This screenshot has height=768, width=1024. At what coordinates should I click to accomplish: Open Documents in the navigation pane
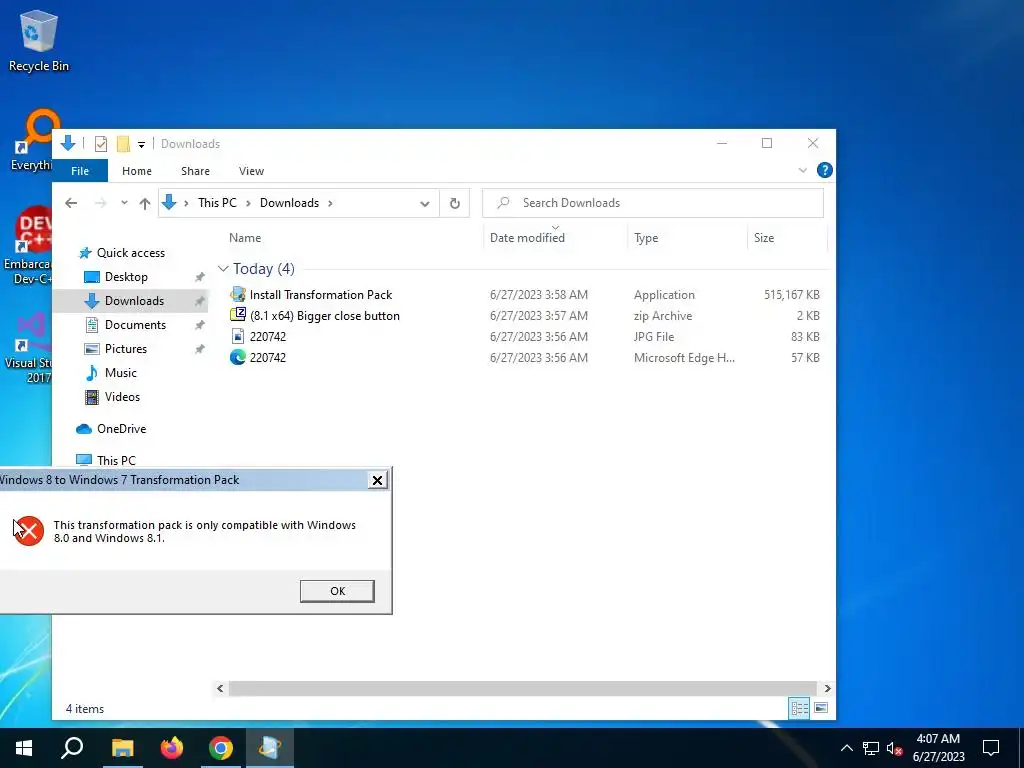click(x=135, y=325)
